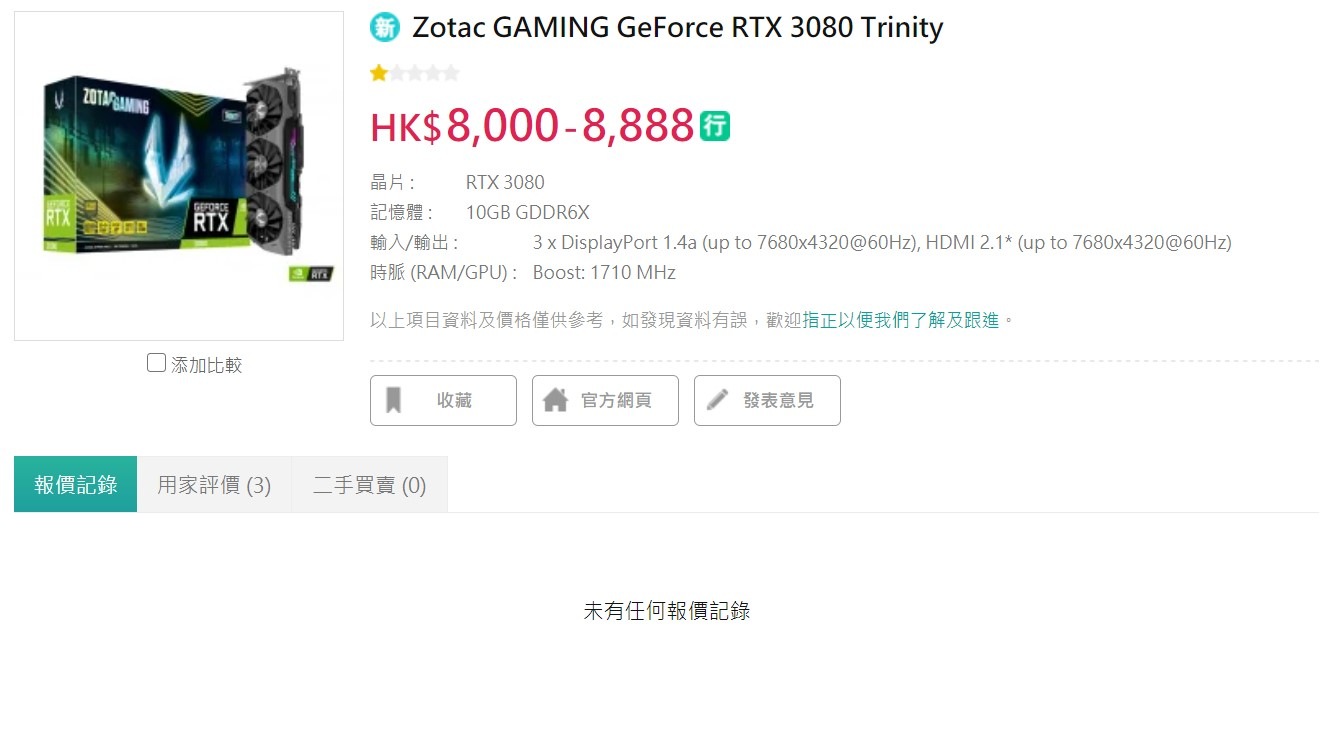The width and height of the screenshot is (1336, 750).
Task: Click the 未有任何報價記錄 message
Action: (x=667, y=611)
